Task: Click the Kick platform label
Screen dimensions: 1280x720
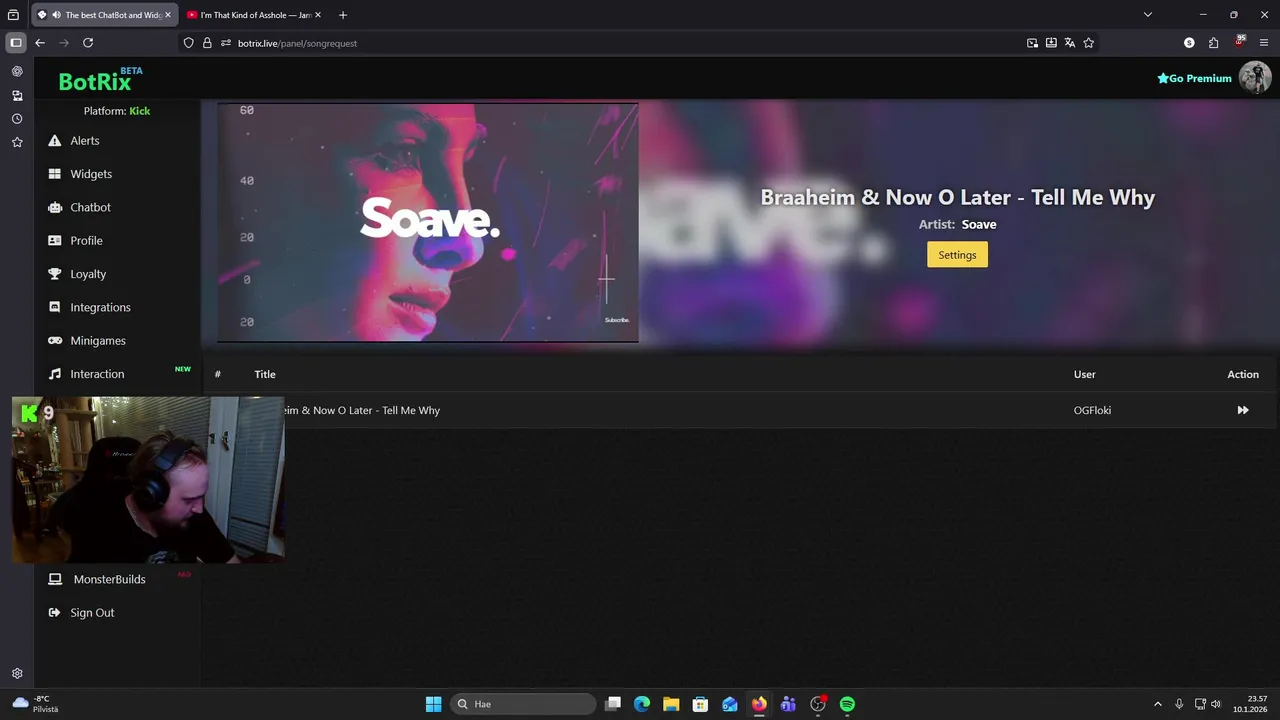Action: [x=140, y=111]
